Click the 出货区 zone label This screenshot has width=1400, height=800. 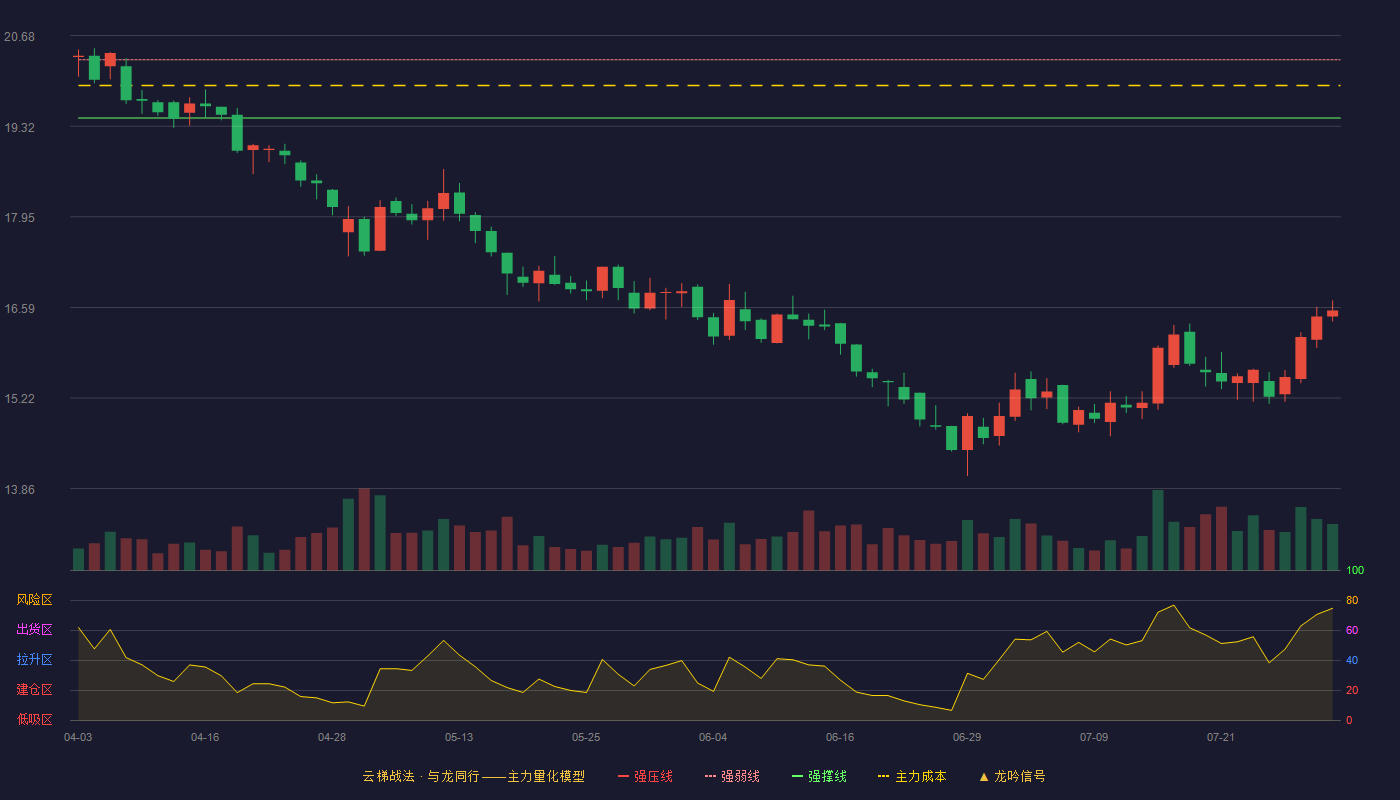[x=34, y=630]
